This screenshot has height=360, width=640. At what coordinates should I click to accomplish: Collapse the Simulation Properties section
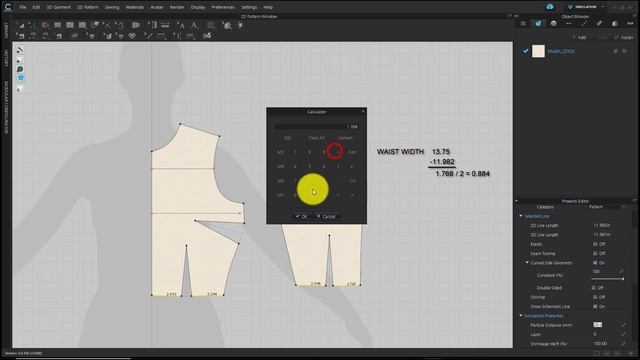coord(521,316)
